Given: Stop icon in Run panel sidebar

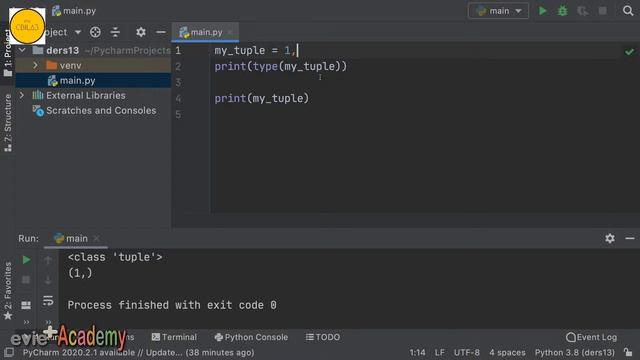Looking at the screenshot, I should point(26,280).
